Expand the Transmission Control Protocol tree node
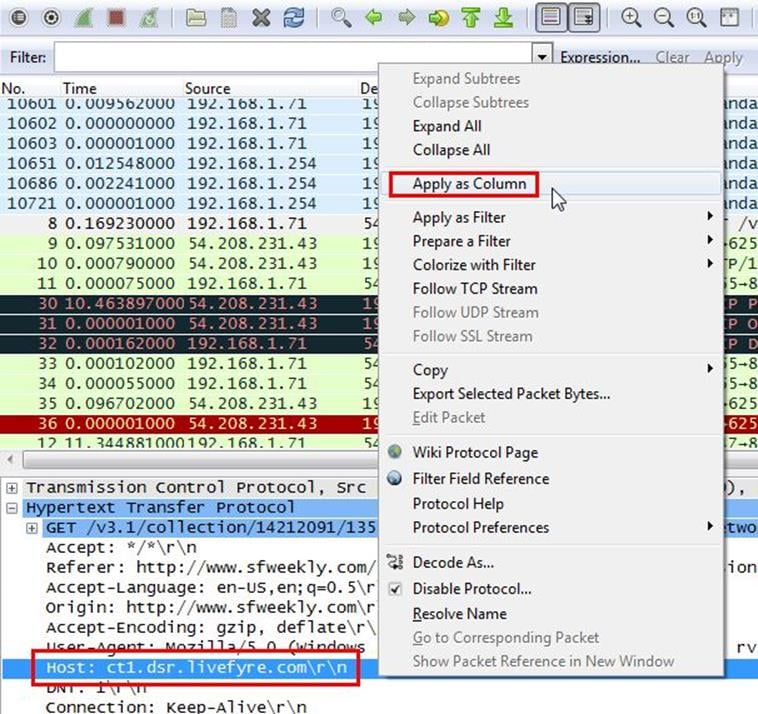The height and width of the screenshot is (714, 758). 12,488
